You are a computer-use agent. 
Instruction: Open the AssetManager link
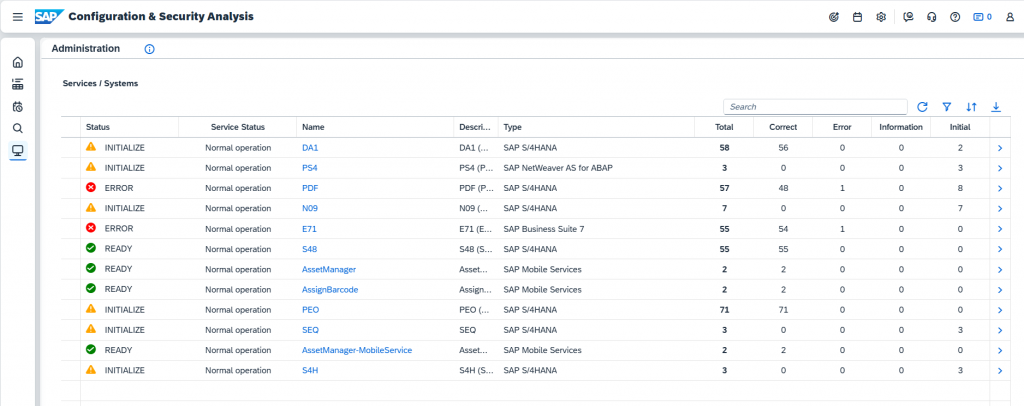[x=328, y=270]
